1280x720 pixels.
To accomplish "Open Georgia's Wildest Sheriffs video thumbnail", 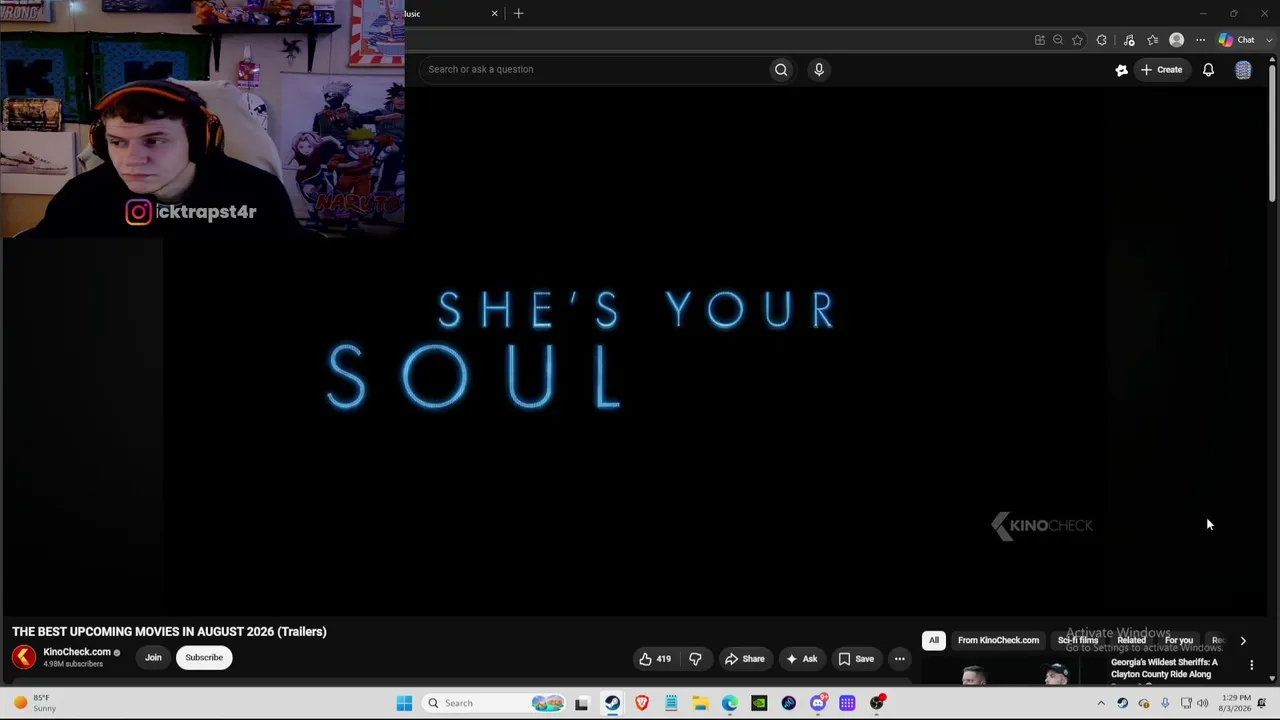I will point(1013,671).
